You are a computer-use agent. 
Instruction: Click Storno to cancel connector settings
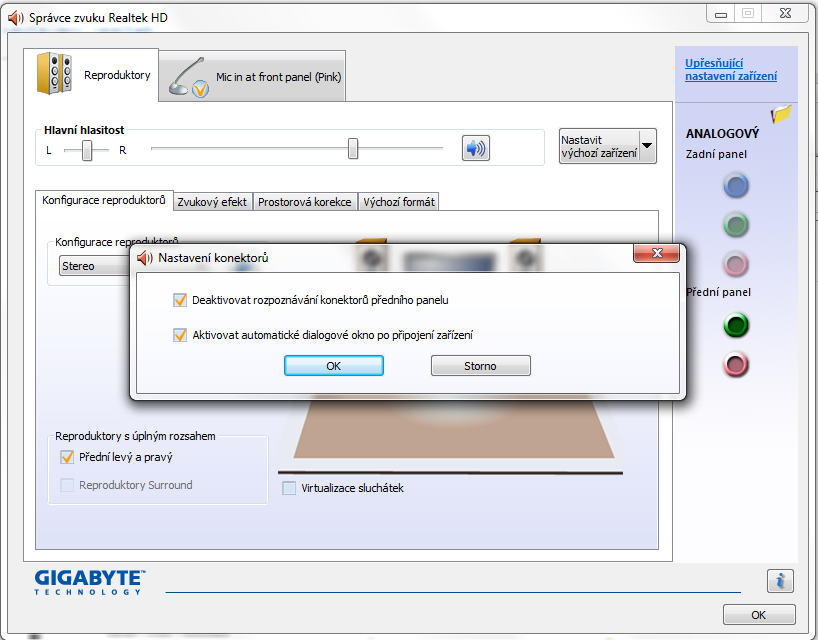[x=480, y=366]
